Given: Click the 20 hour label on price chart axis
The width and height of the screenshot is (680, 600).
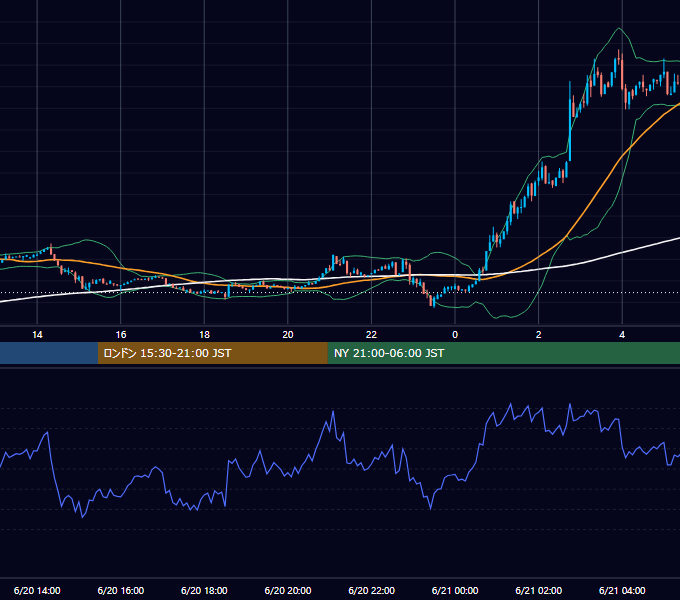Looking at the screenshot, I should [x=288, y=335].
